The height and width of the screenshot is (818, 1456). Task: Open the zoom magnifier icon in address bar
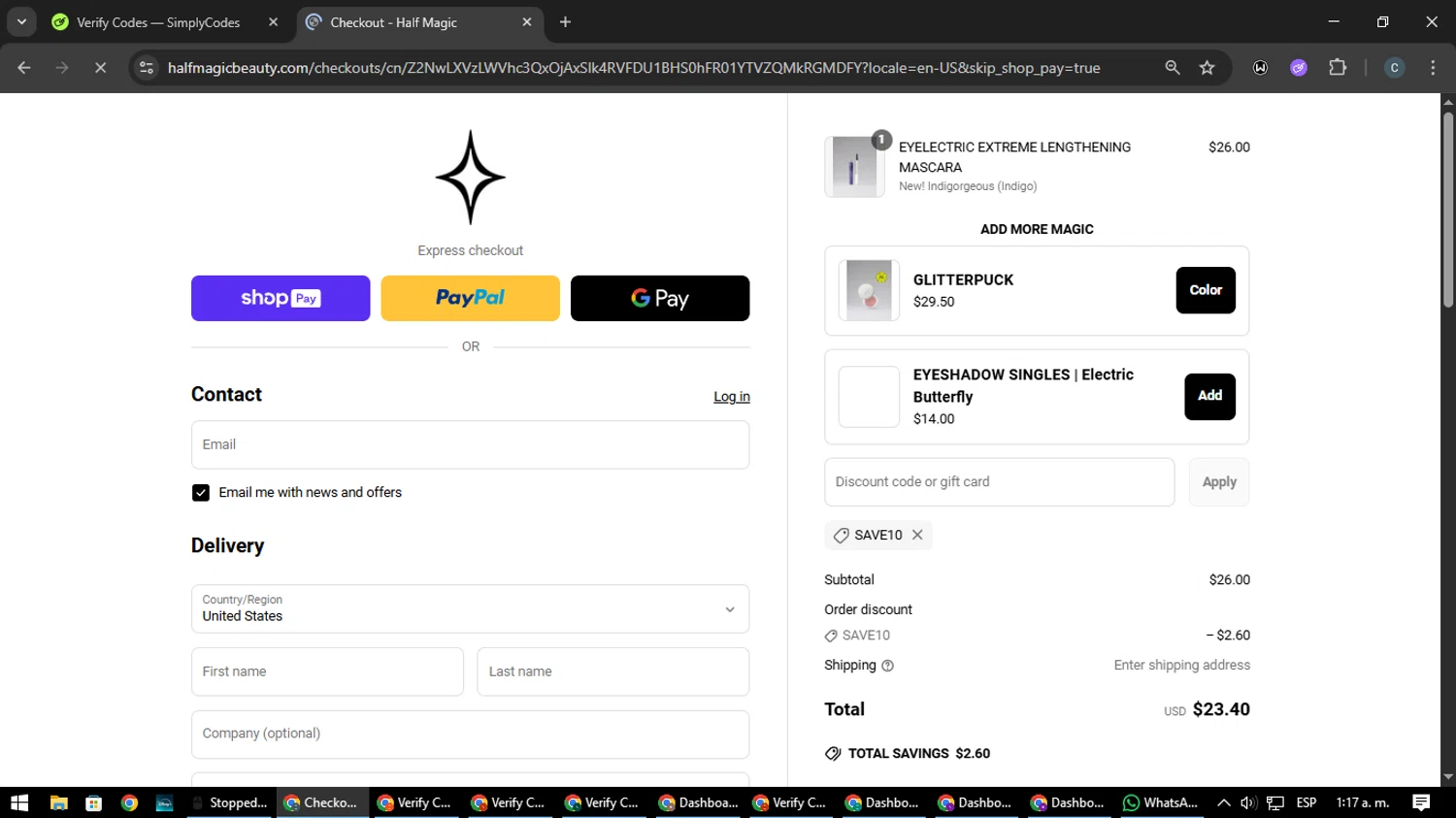coord(1173,68)
